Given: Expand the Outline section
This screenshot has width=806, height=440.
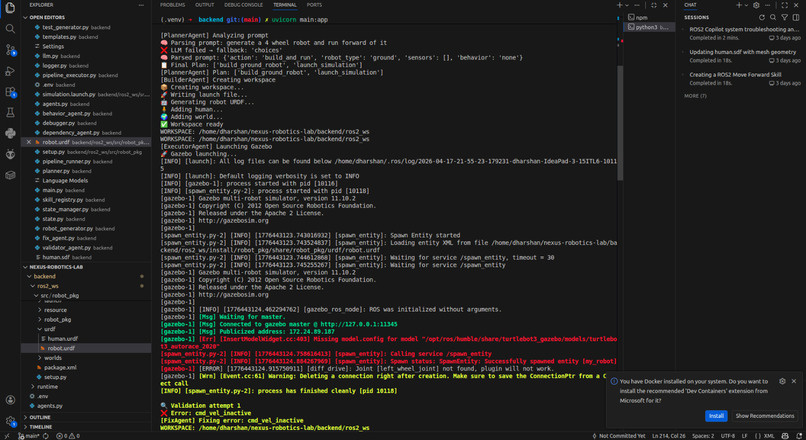Looking at the screenshot, I should 86,417.
